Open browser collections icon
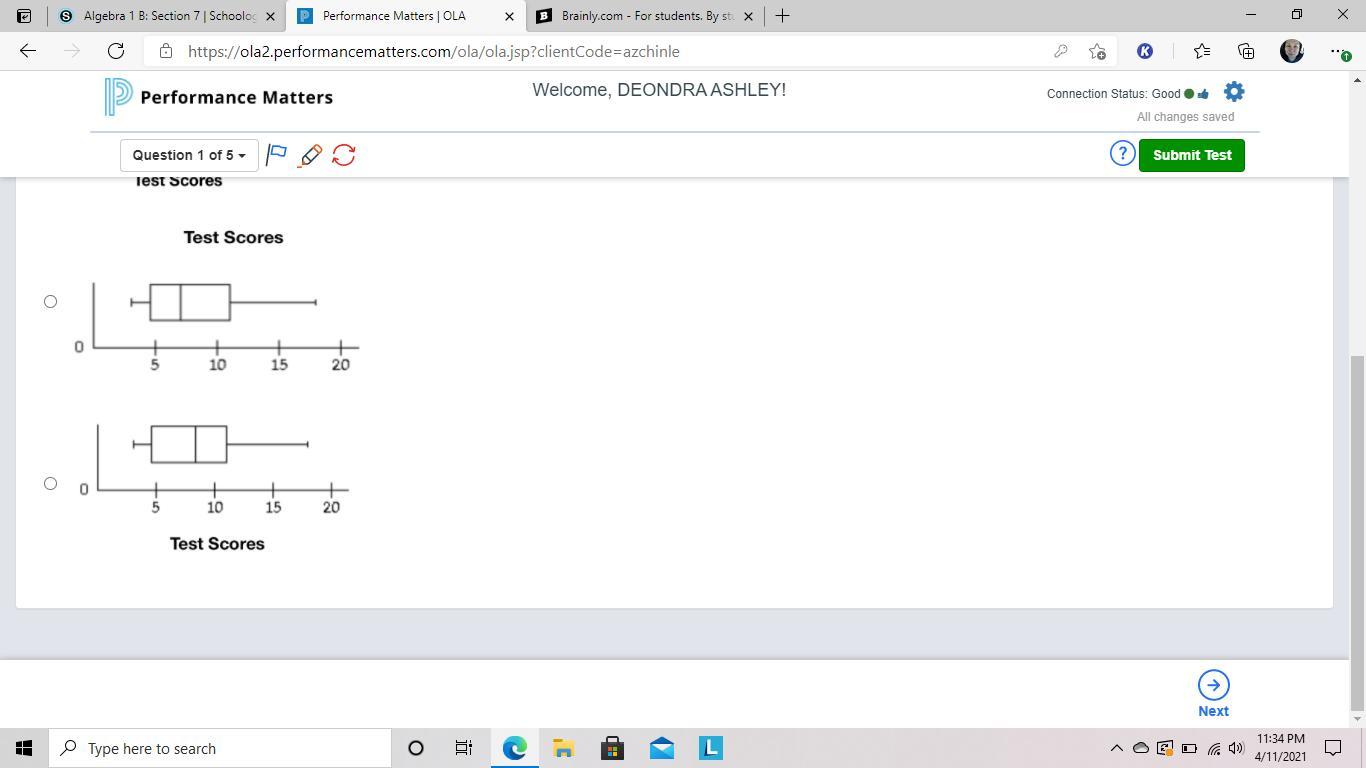This screenshot has width=1366, height=768. coord(1246,51)
